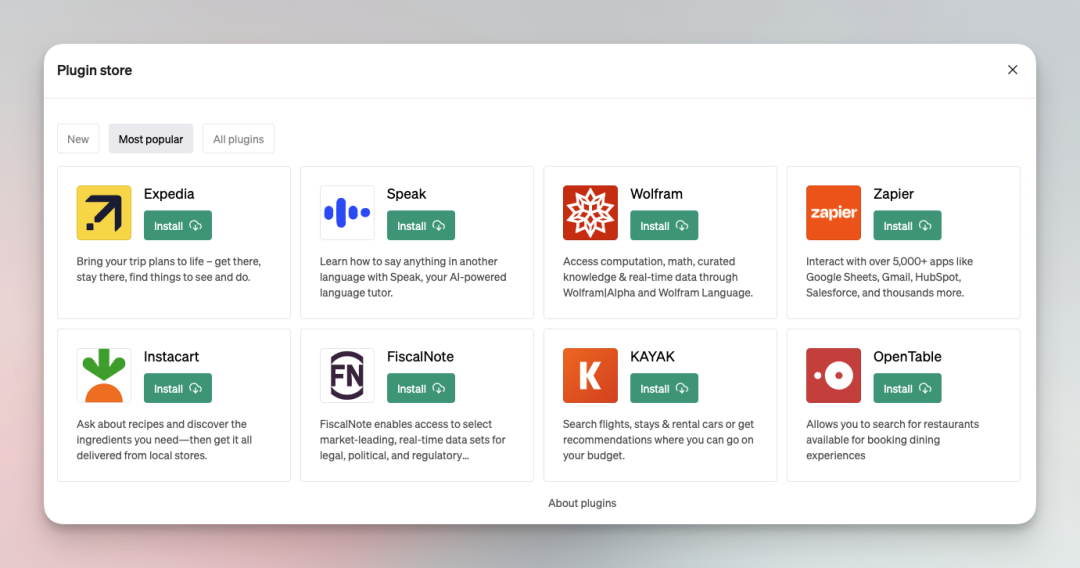Click the Instacart carrot logo

104,375
